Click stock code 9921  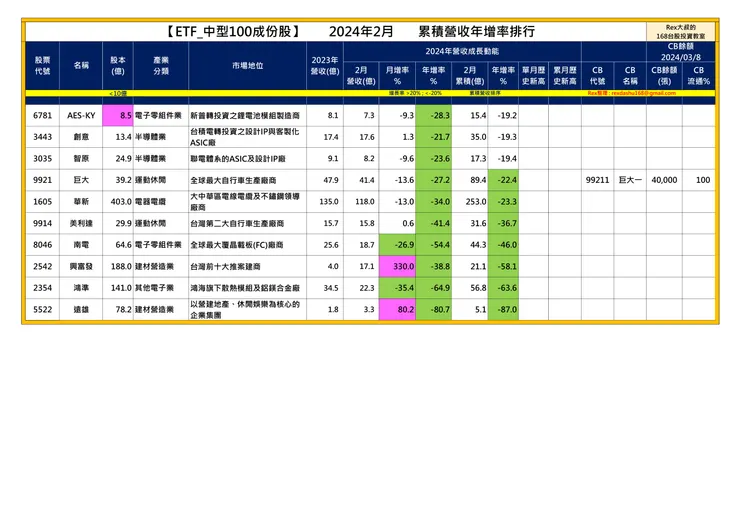click(x=42, y=180)
